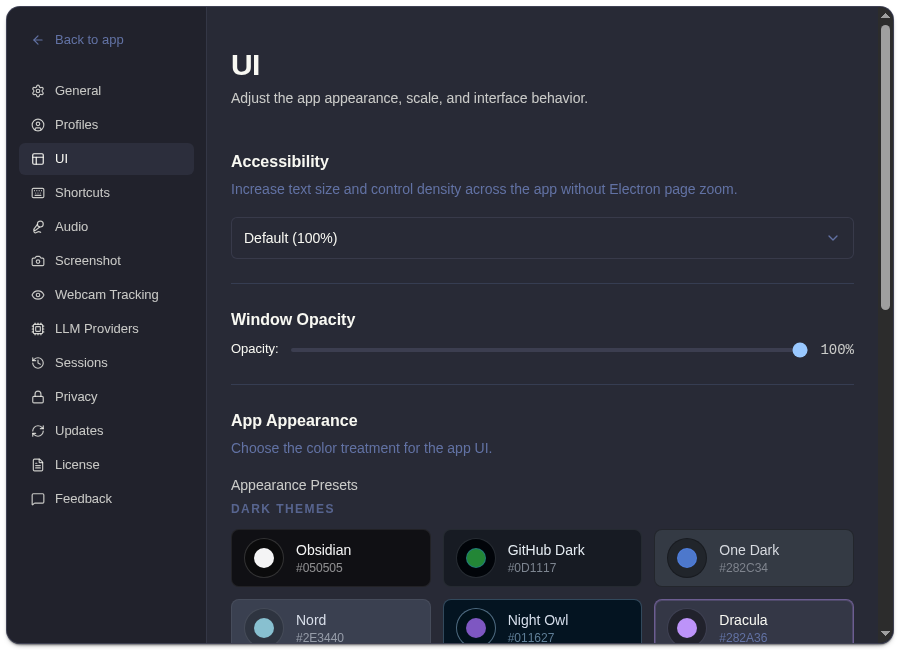Pick the Nord theme preset
This screenshot has width=900, height=650.
(x=331, y=622)
